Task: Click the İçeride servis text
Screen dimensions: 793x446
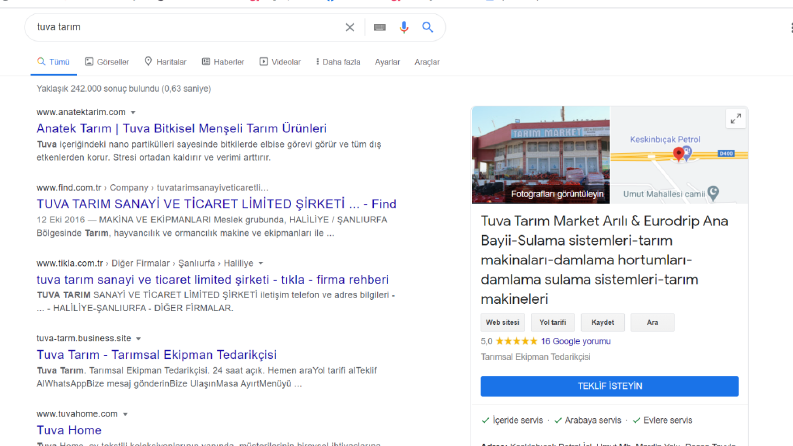Action: 518,421
